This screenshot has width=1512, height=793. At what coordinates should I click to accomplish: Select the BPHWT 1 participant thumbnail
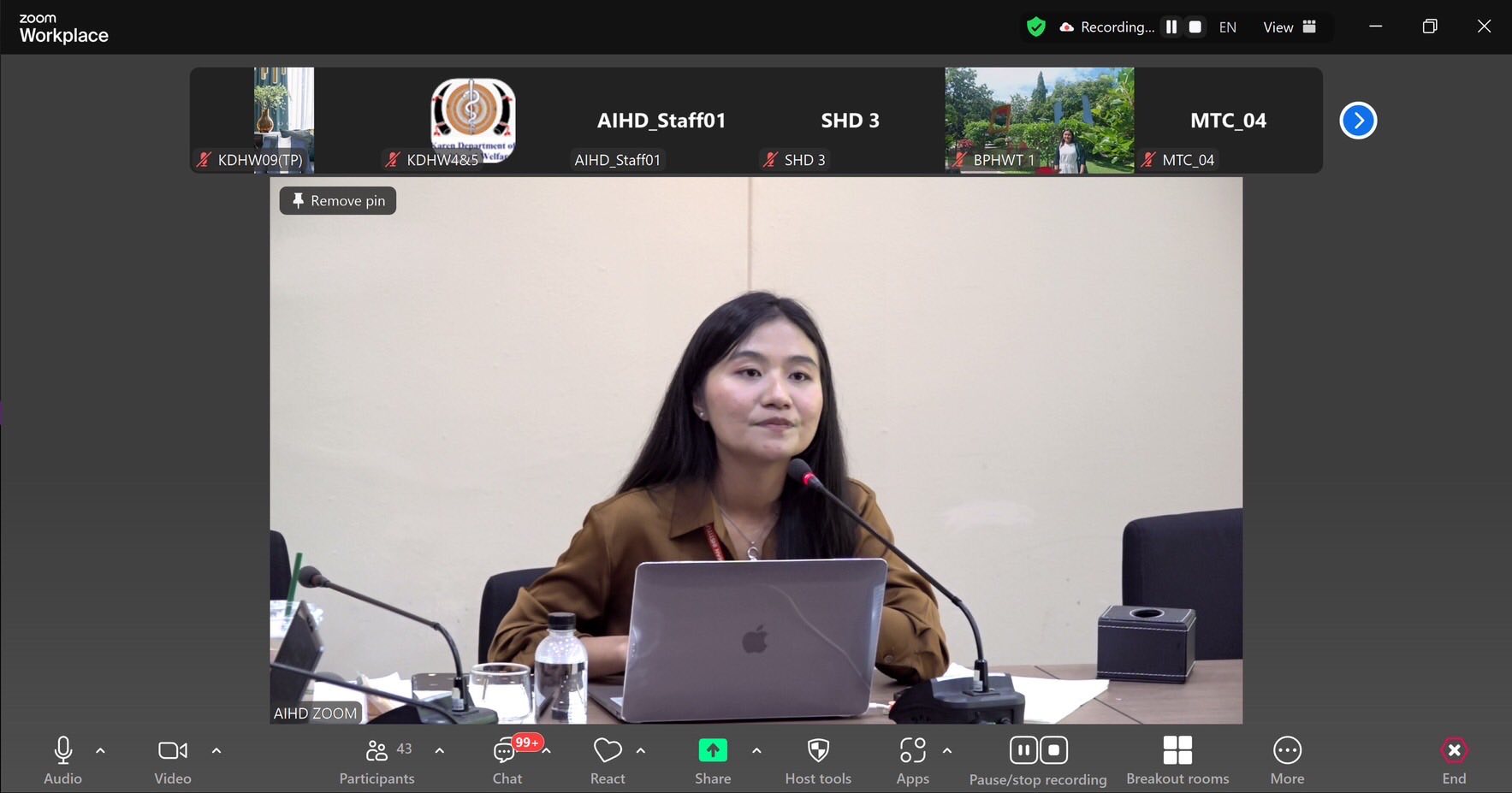pyautogui.click(x=1039, y=121)
